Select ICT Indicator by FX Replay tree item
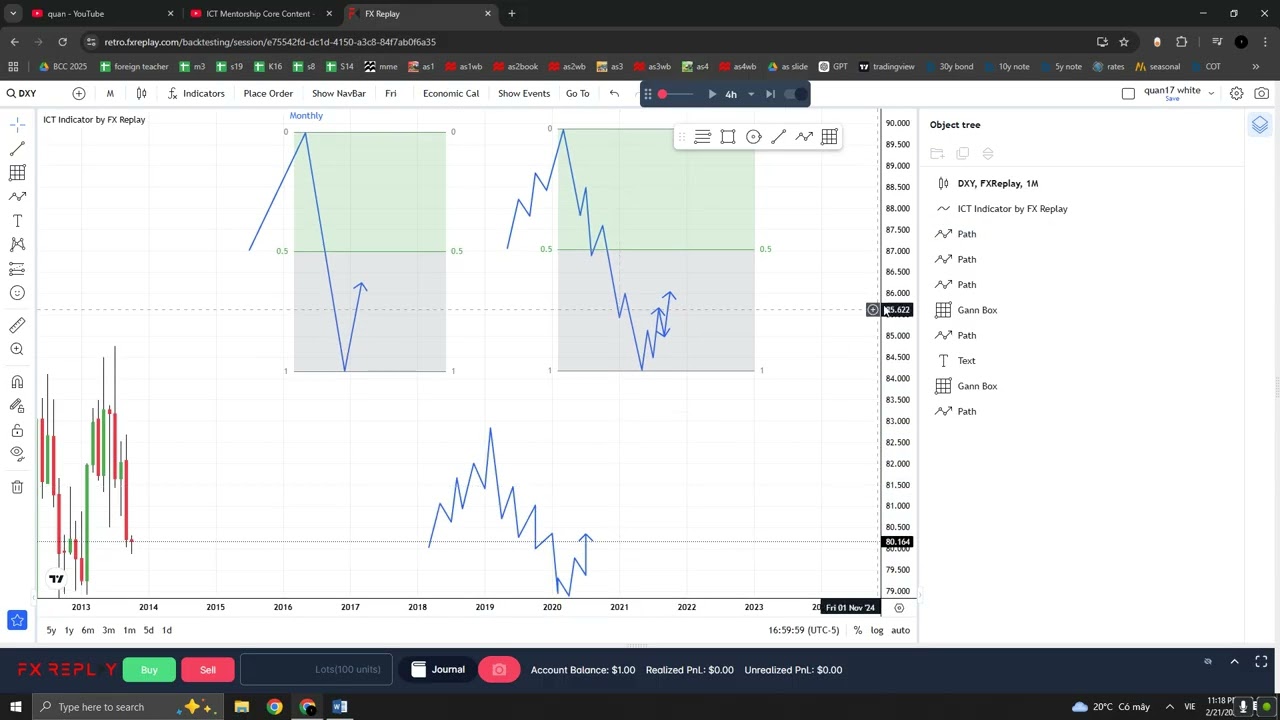This screenshot has height=720, width=1280. [1012, 209]
